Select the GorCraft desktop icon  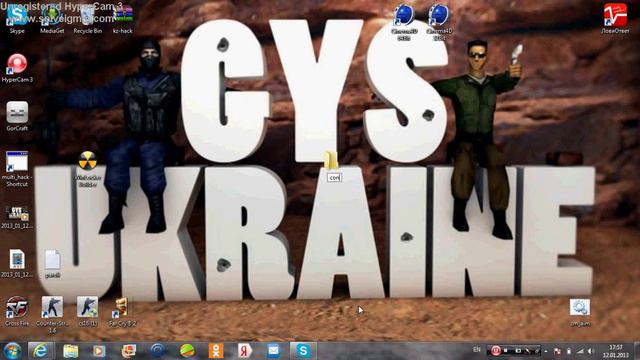pyautogui.click(x=17, y=116)
